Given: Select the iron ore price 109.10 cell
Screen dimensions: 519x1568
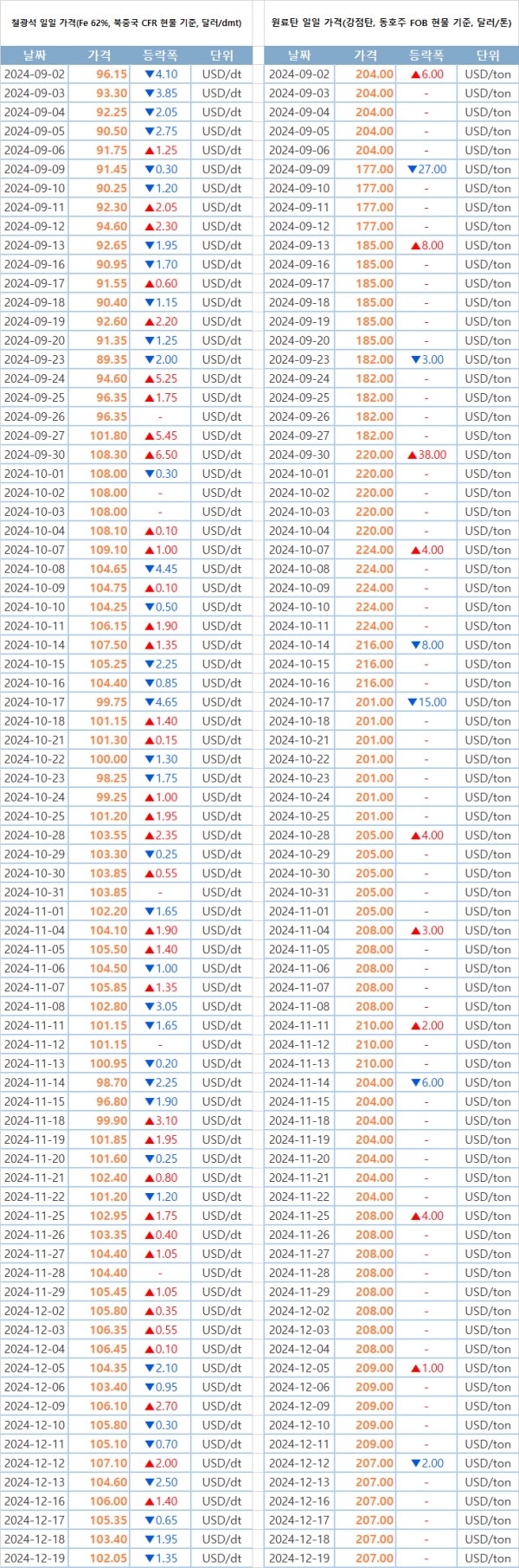Looking at the screenshot, I should 109,550.
